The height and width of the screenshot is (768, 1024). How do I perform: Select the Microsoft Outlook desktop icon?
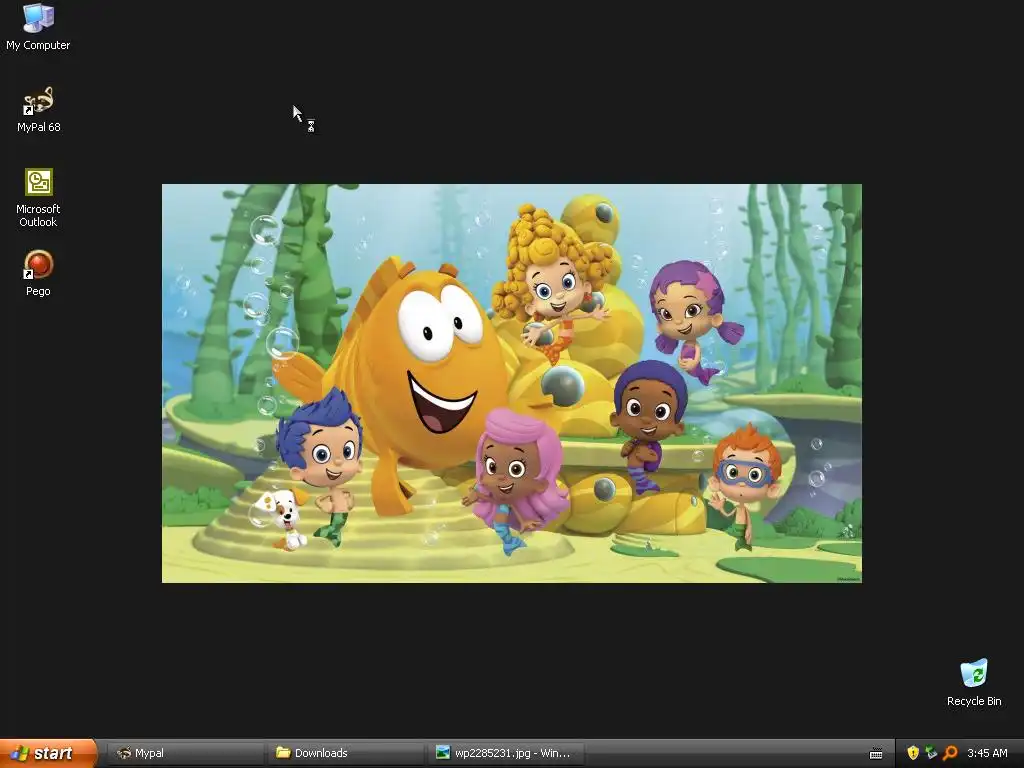coord(38,197)
